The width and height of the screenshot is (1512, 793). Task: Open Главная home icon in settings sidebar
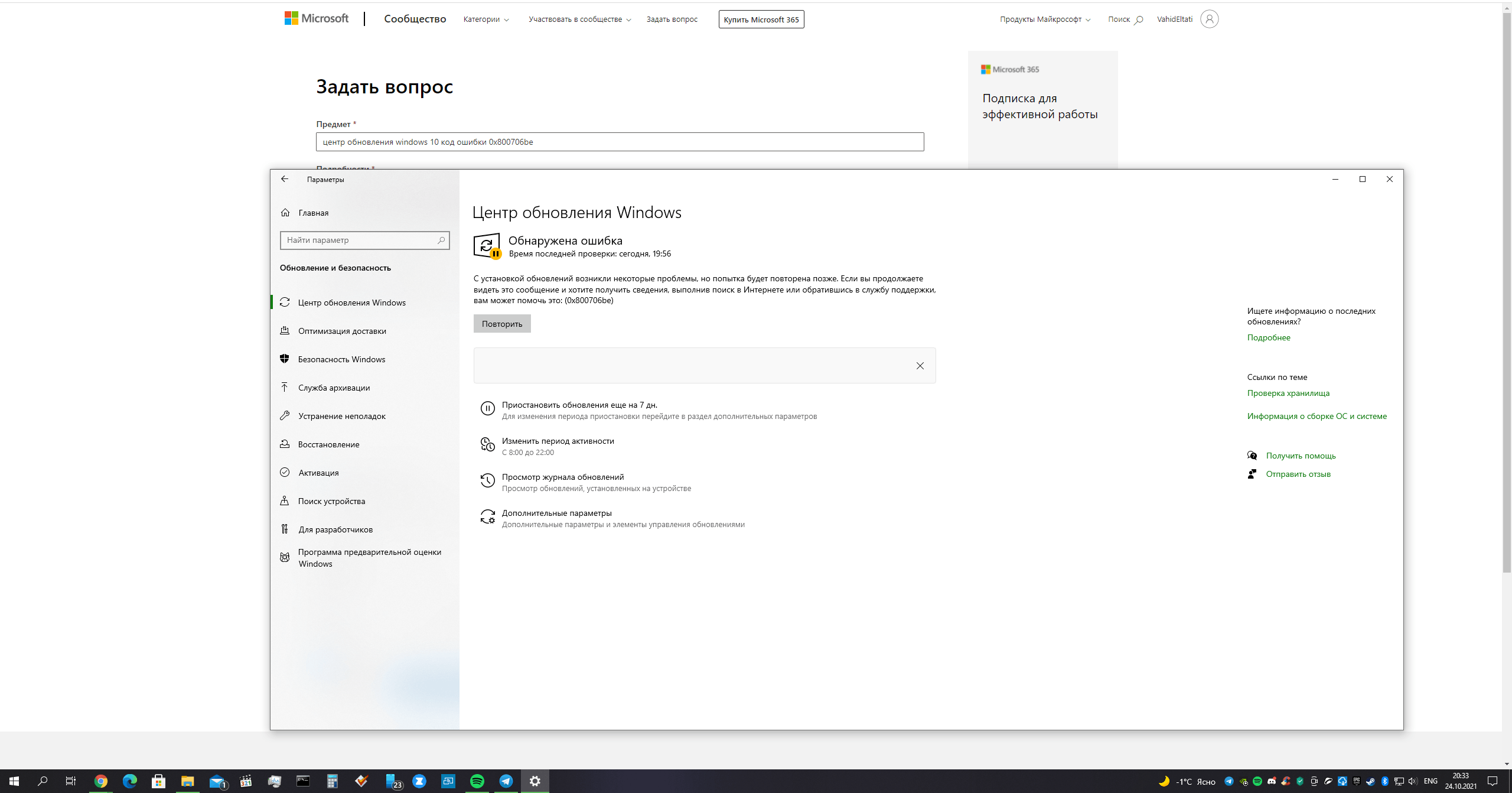[285, 213]
